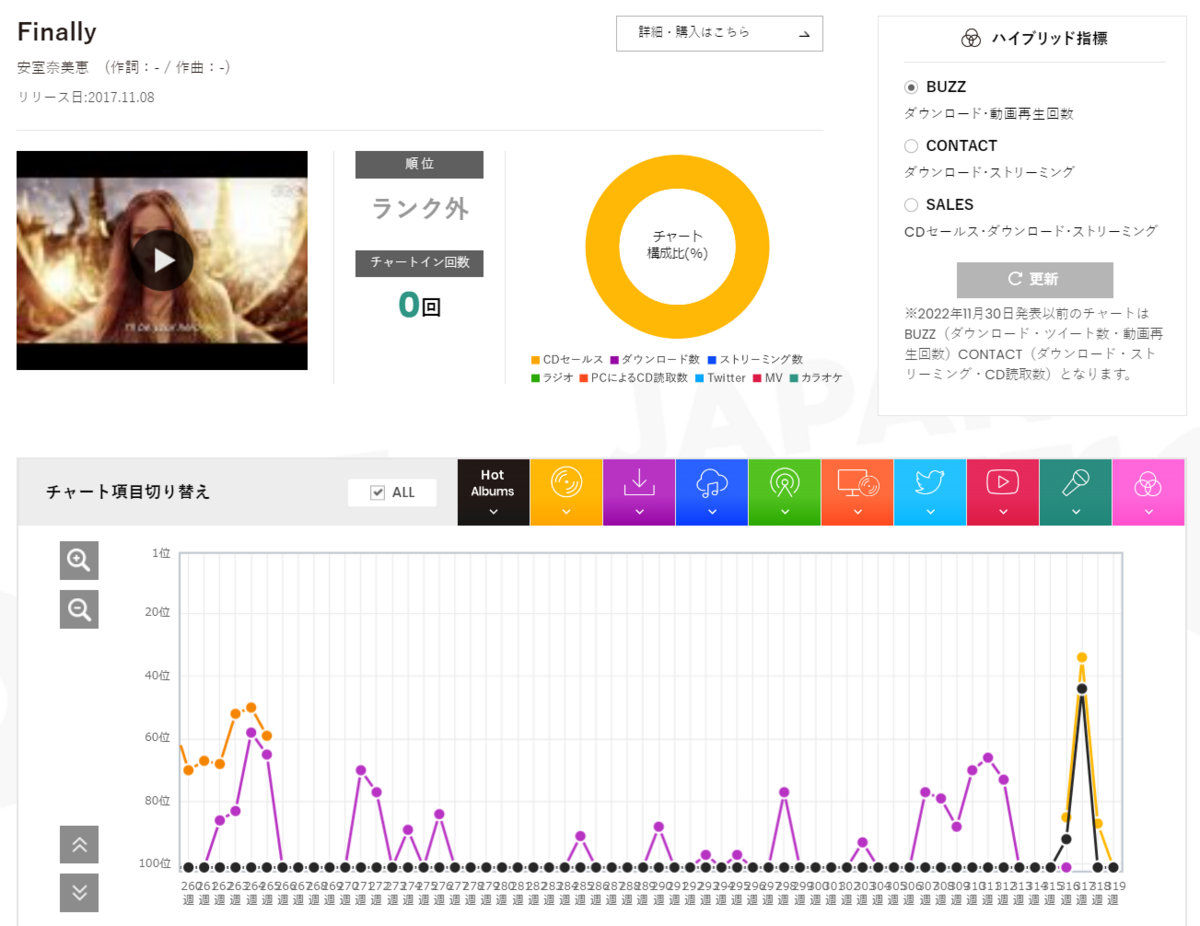Click the release date リリース日:2017.11.08
1200x926 pixels.
click(86, 97)
